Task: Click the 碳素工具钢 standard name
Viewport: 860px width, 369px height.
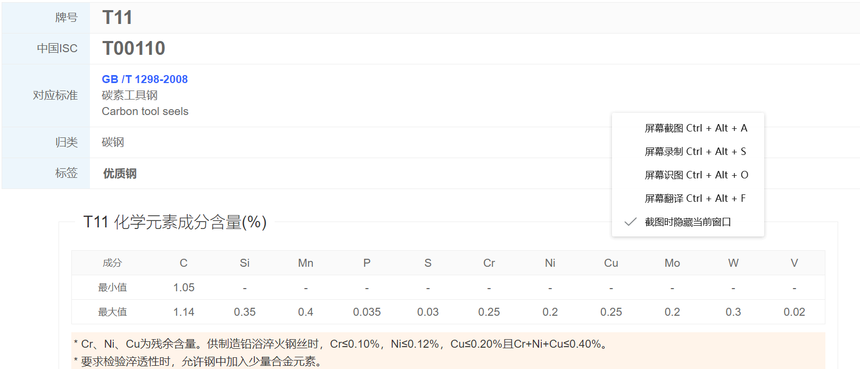Action: 130,95
